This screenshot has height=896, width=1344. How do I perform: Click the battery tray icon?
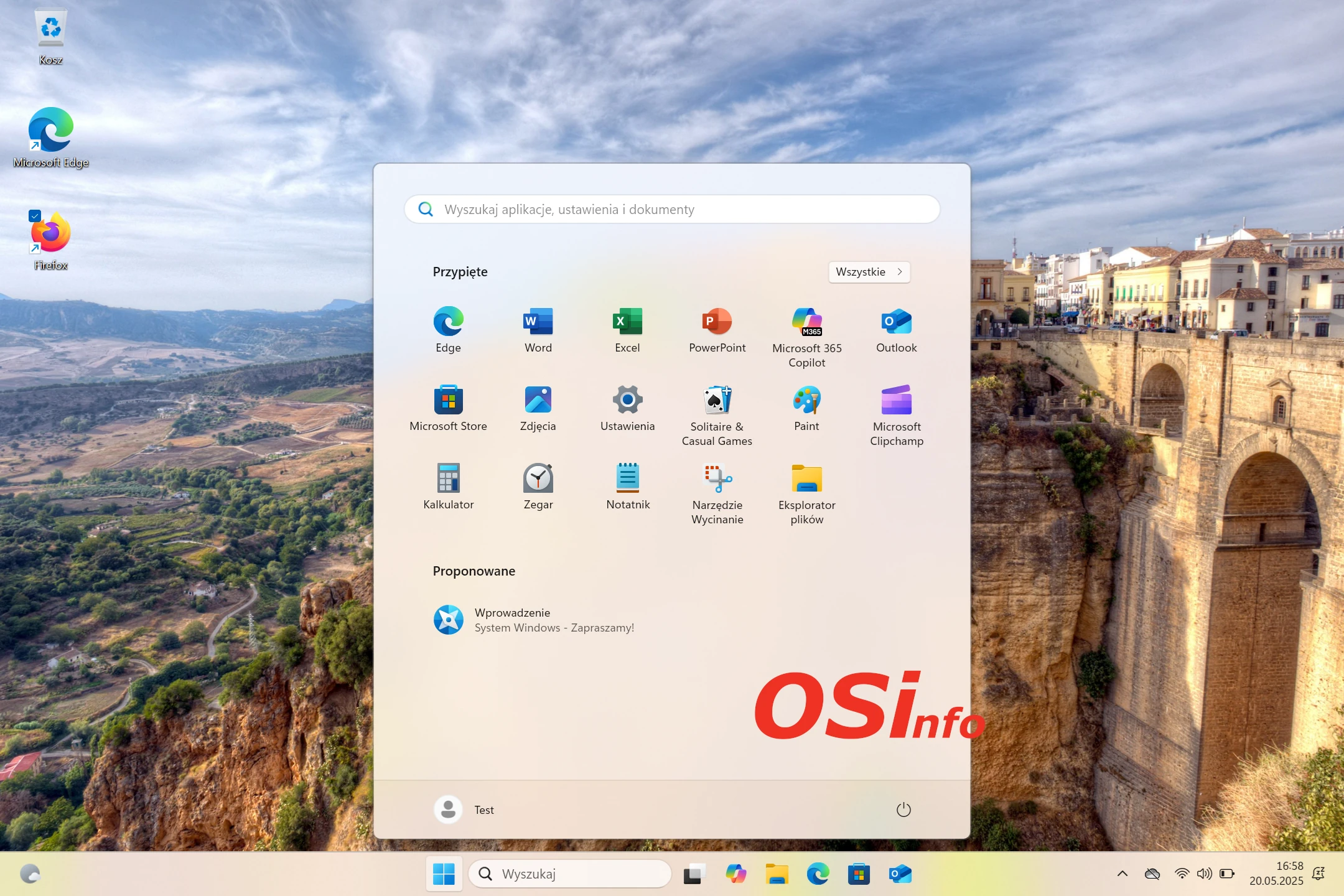click(x=1227, y=874)
